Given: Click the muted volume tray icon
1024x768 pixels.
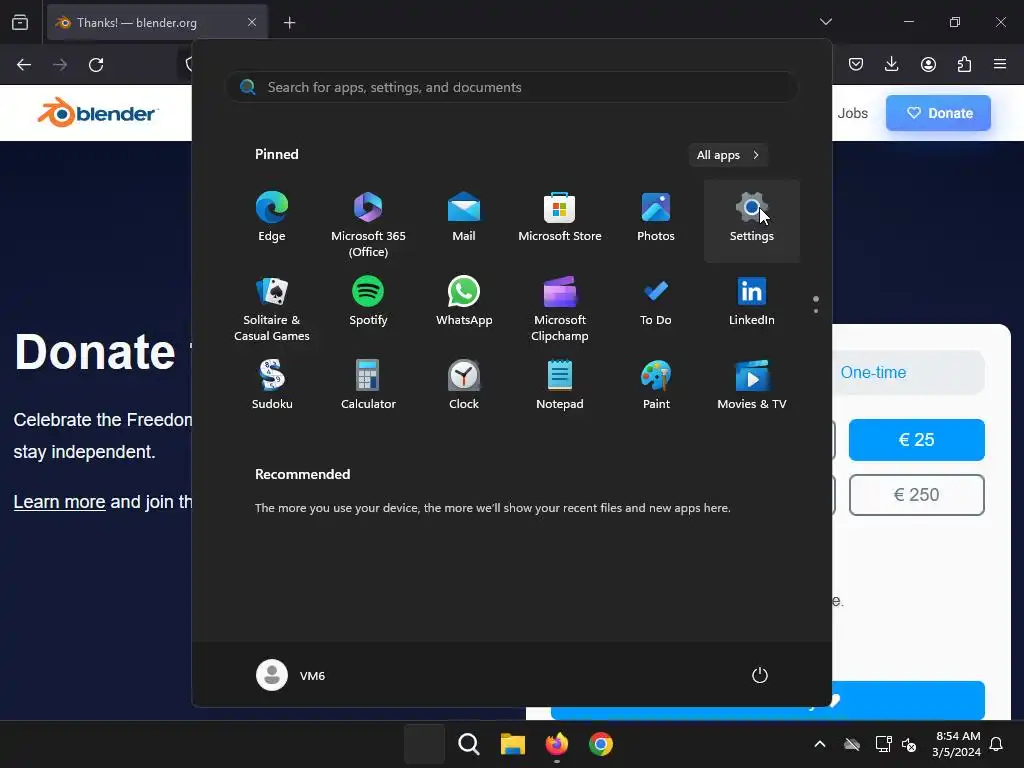Looking at the screenshot, I should tap(908, 744).
